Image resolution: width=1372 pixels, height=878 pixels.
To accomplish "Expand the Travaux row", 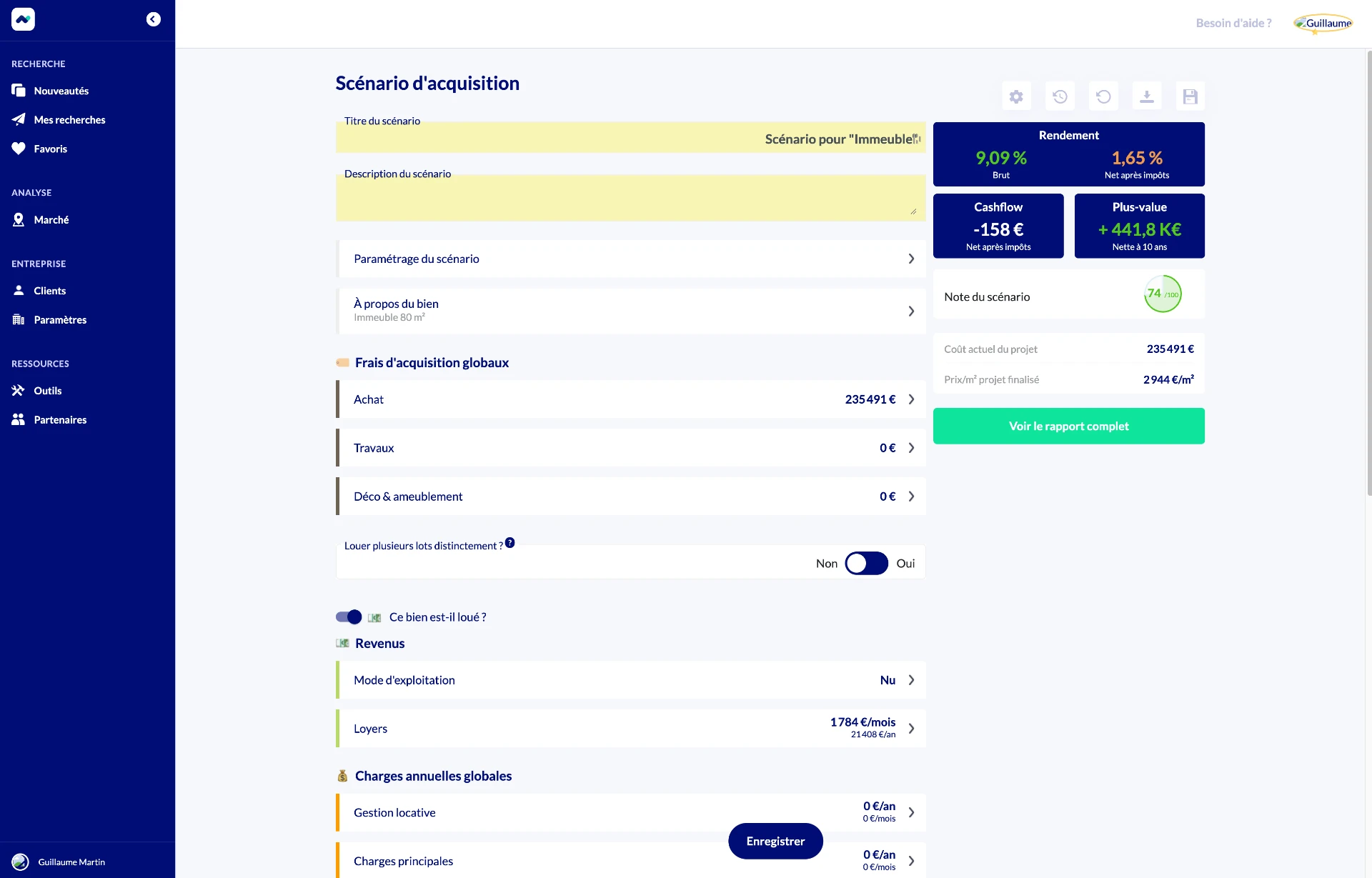I will tap(631, 448).
